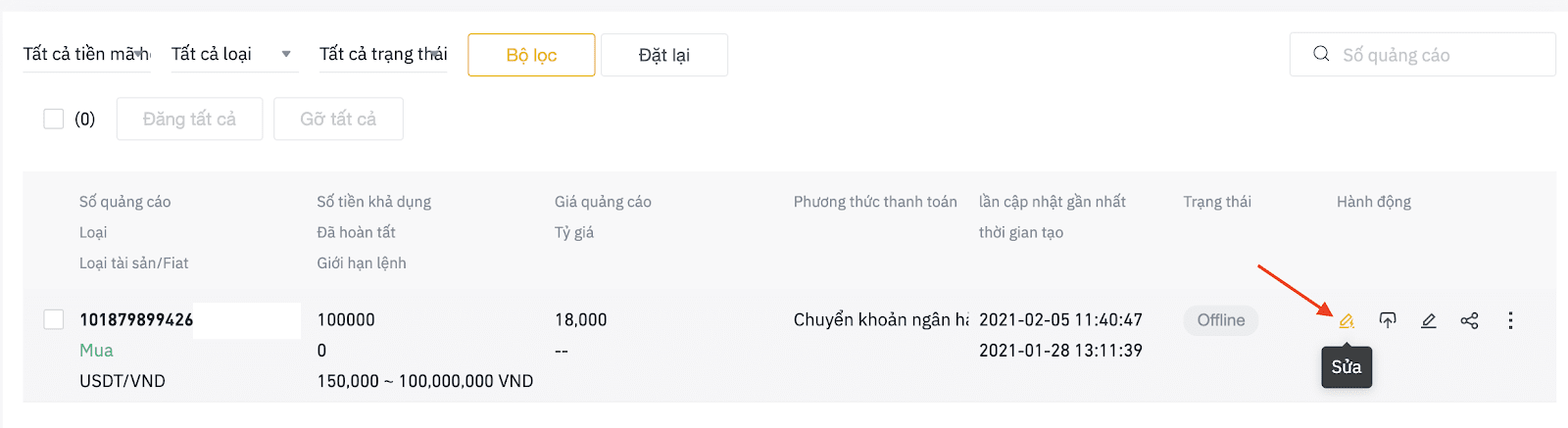Click the Bộ lọc filter button
Image resolution: width=1568 pixels, height=428 pixels.
click(531, 55)
